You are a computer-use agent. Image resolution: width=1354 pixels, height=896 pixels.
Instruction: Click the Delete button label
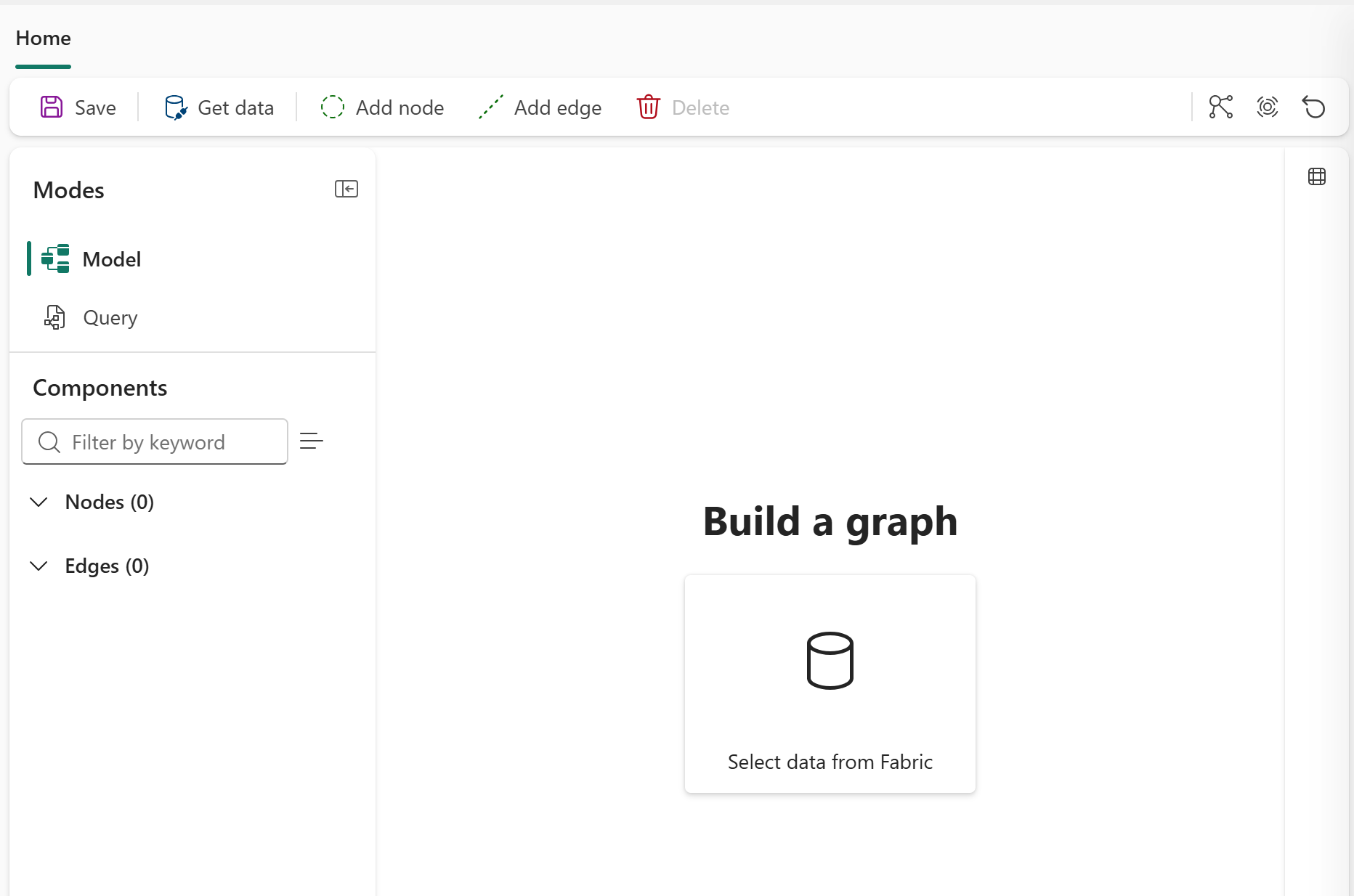point(701,108)
